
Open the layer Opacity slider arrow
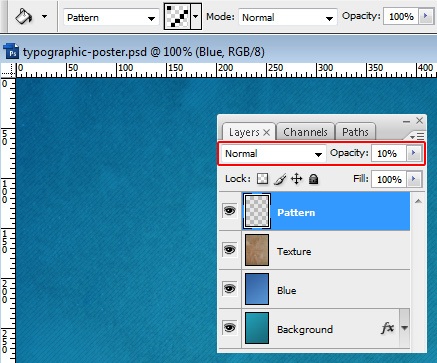(x=414, y=153)
